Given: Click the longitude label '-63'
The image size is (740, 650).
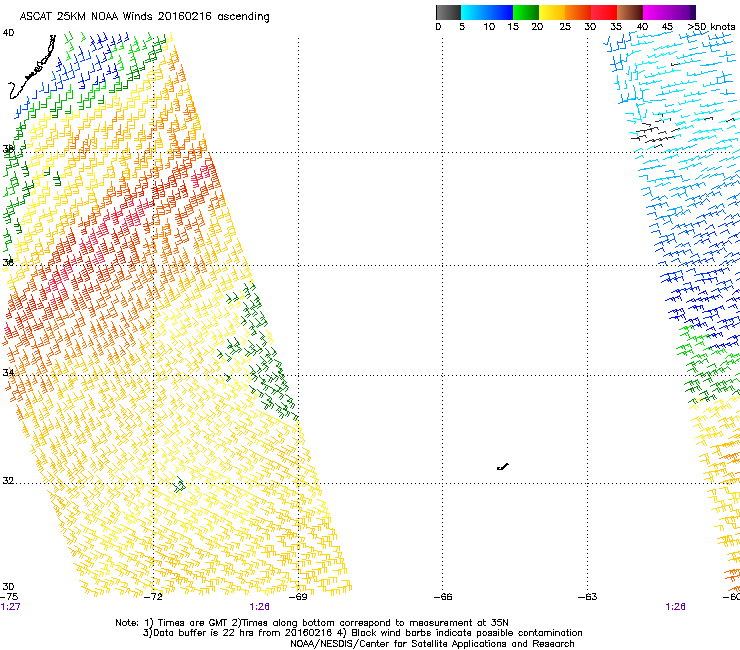Looking at the screenshot, I should point(588,597).
